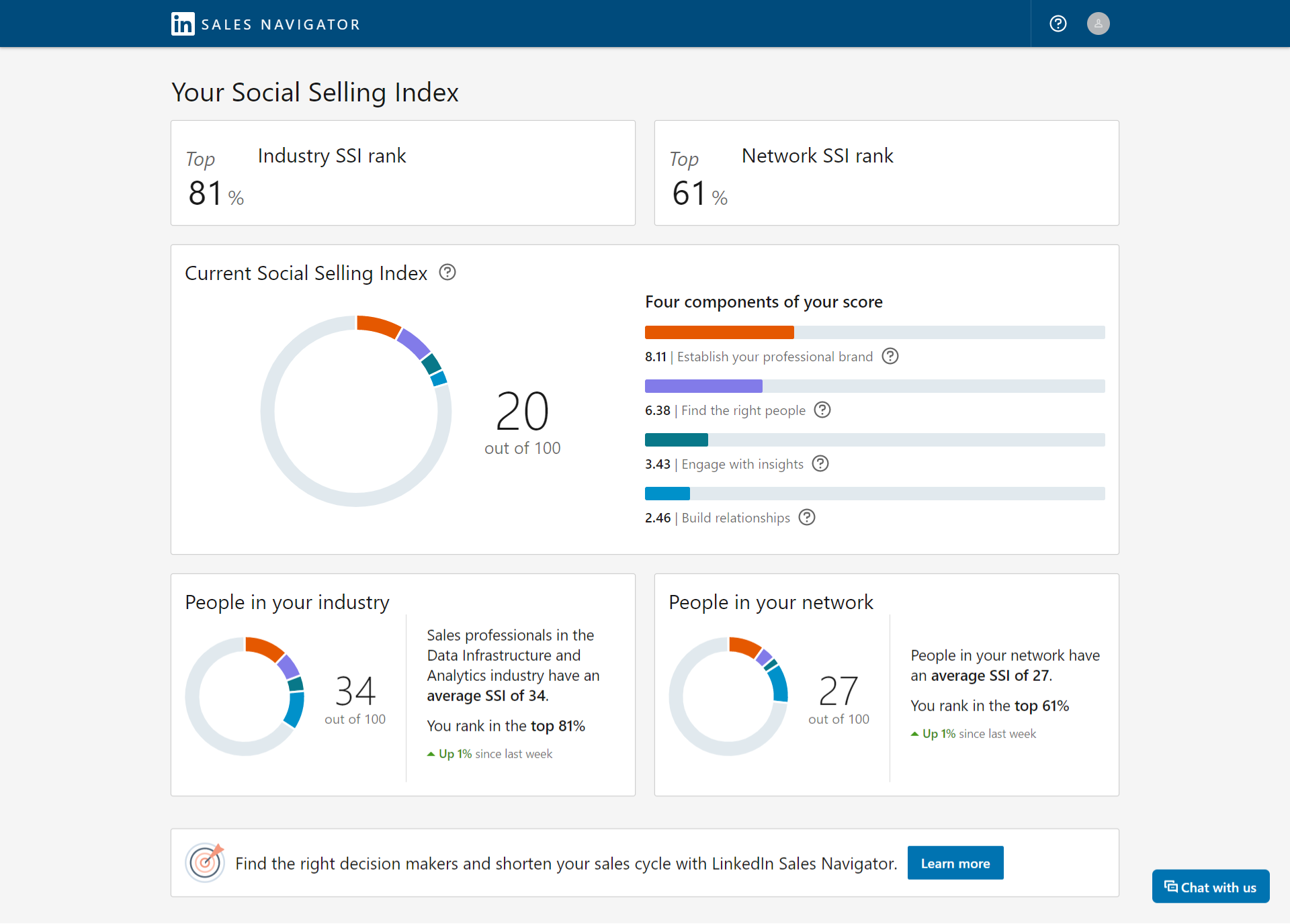Click the blue Build relationships bar
This screenshot has height=924, width=1290.
pyautogui.click(x=667, y=494)
